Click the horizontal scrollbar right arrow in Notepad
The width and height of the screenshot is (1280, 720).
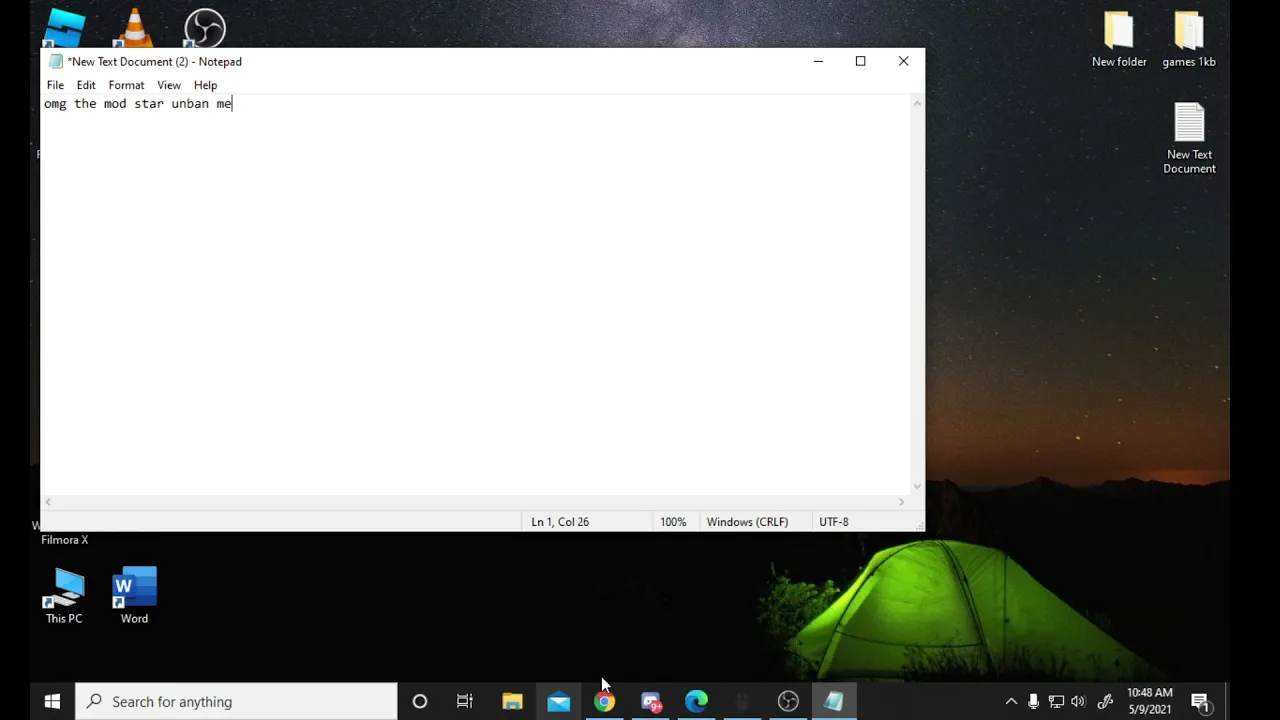[902, 502]
